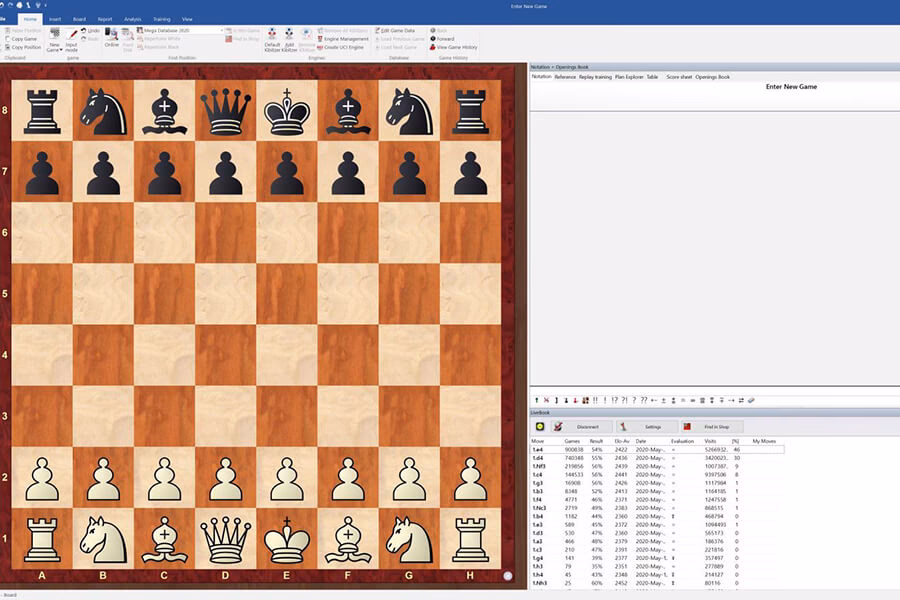The image size is (900, 600).
Task: Open Engine Management
Action: 346,39
